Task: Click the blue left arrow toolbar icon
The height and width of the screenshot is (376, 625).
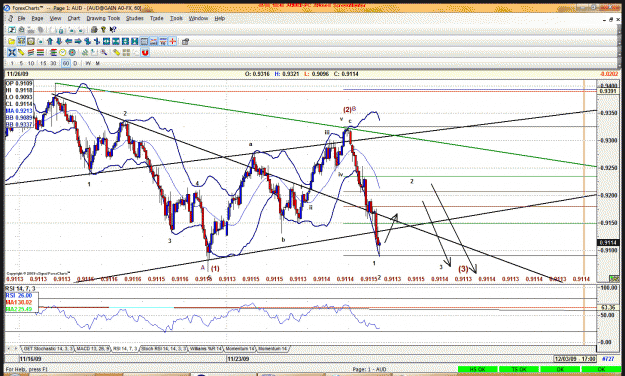Action: click(69, 41)
